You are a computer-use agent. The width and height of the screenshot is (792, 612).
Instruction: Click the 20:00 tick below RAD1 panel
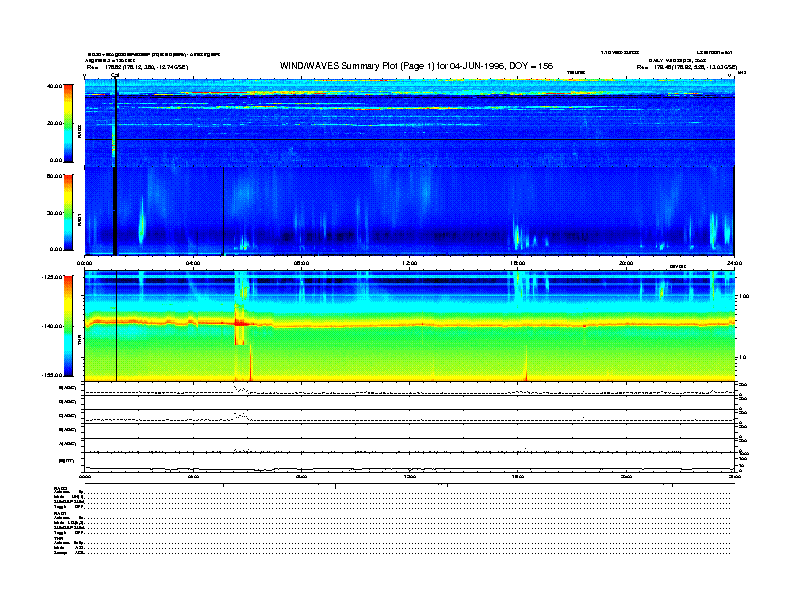coord(626,263)
